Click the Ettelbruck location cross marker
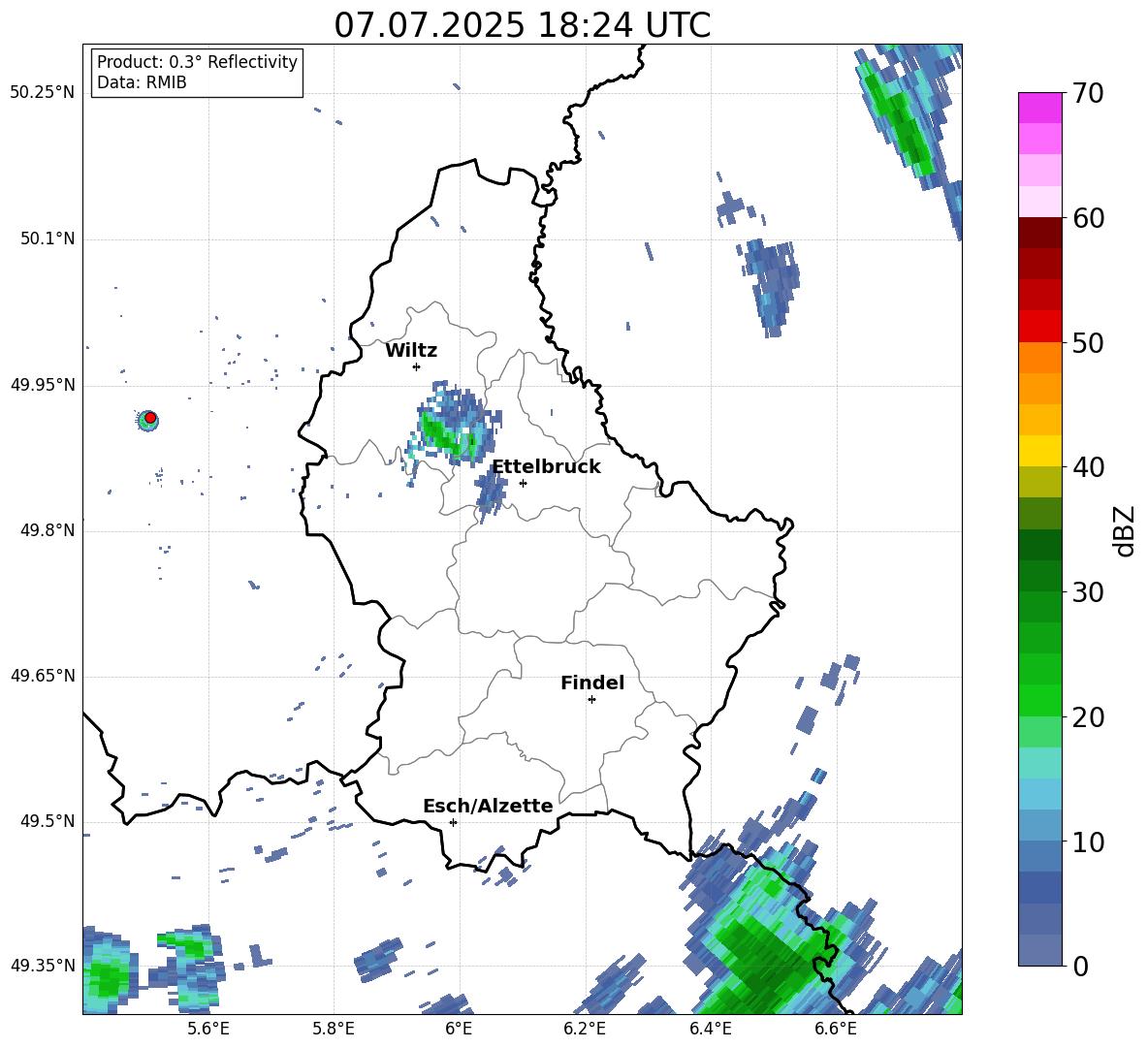This screenshot has width=1148, height=1048. point(523,483)
